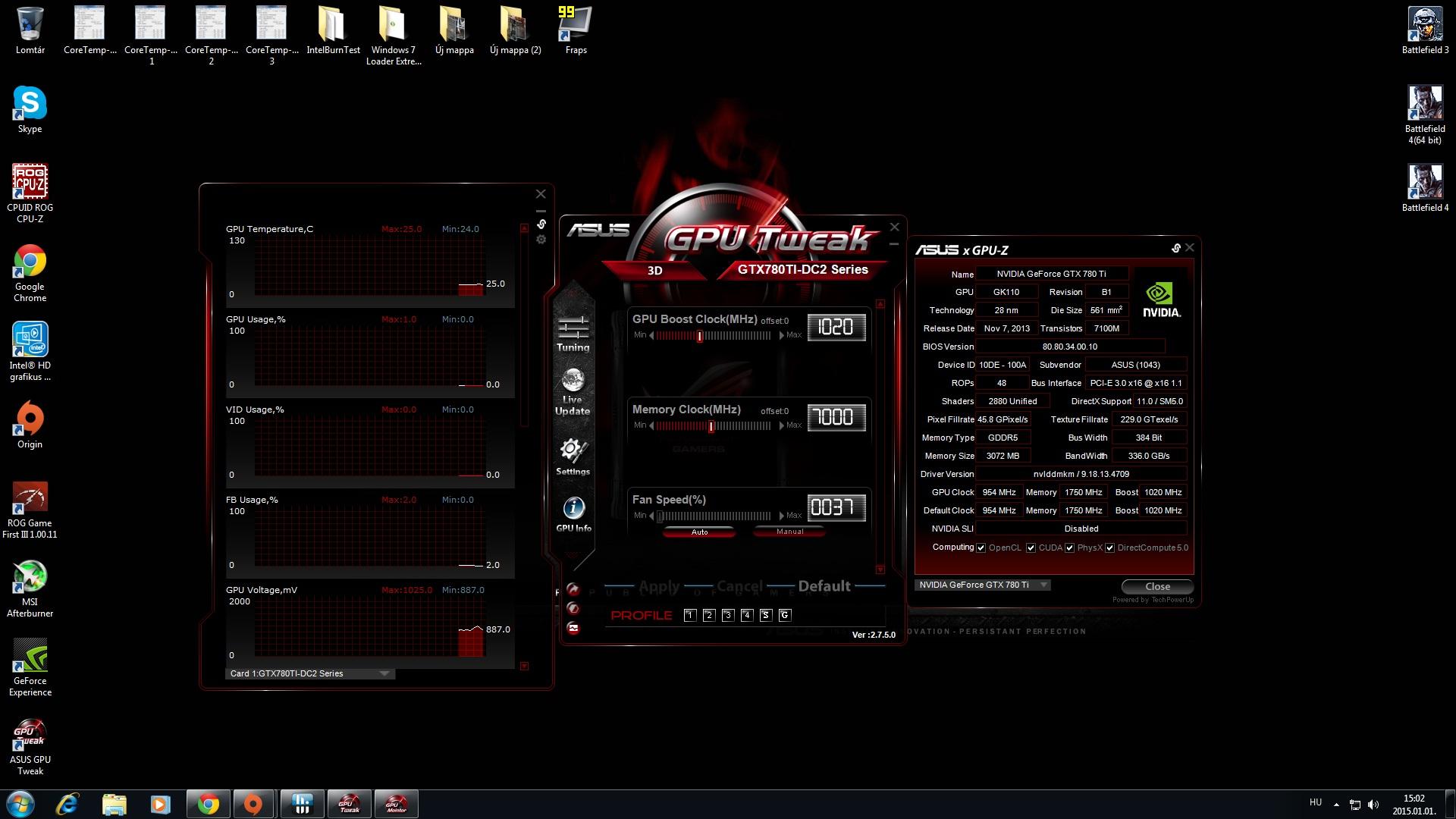Open the GPU Info section
This screenshot has width=1456, height=819.
pos(573,514)
